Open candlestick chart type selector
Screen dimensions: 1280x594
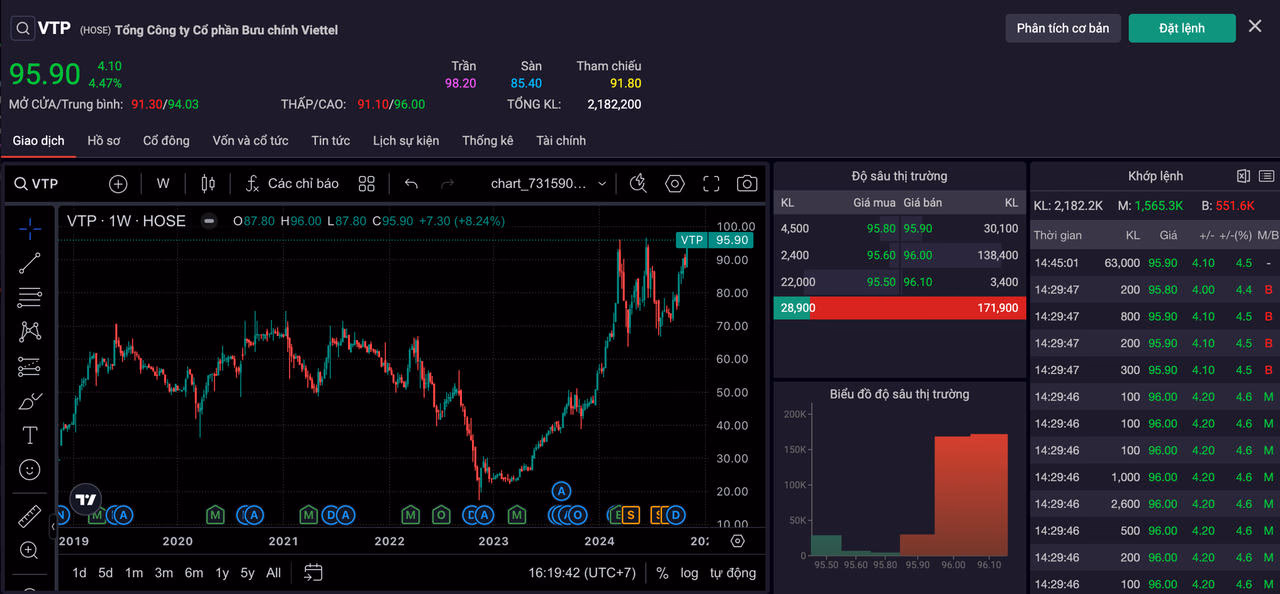(208, 184)
